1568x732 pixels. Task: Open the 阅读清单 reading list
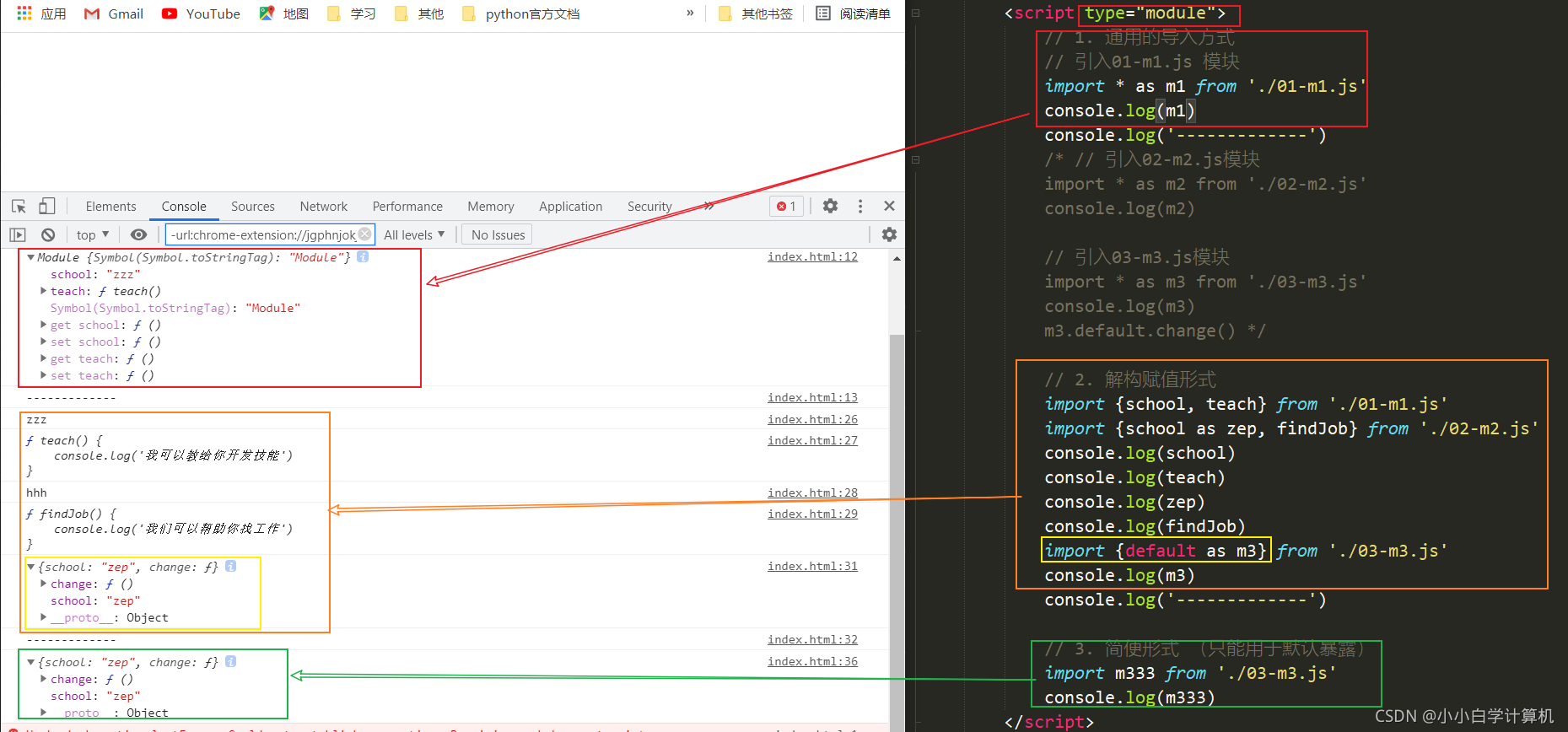[854, 13]
